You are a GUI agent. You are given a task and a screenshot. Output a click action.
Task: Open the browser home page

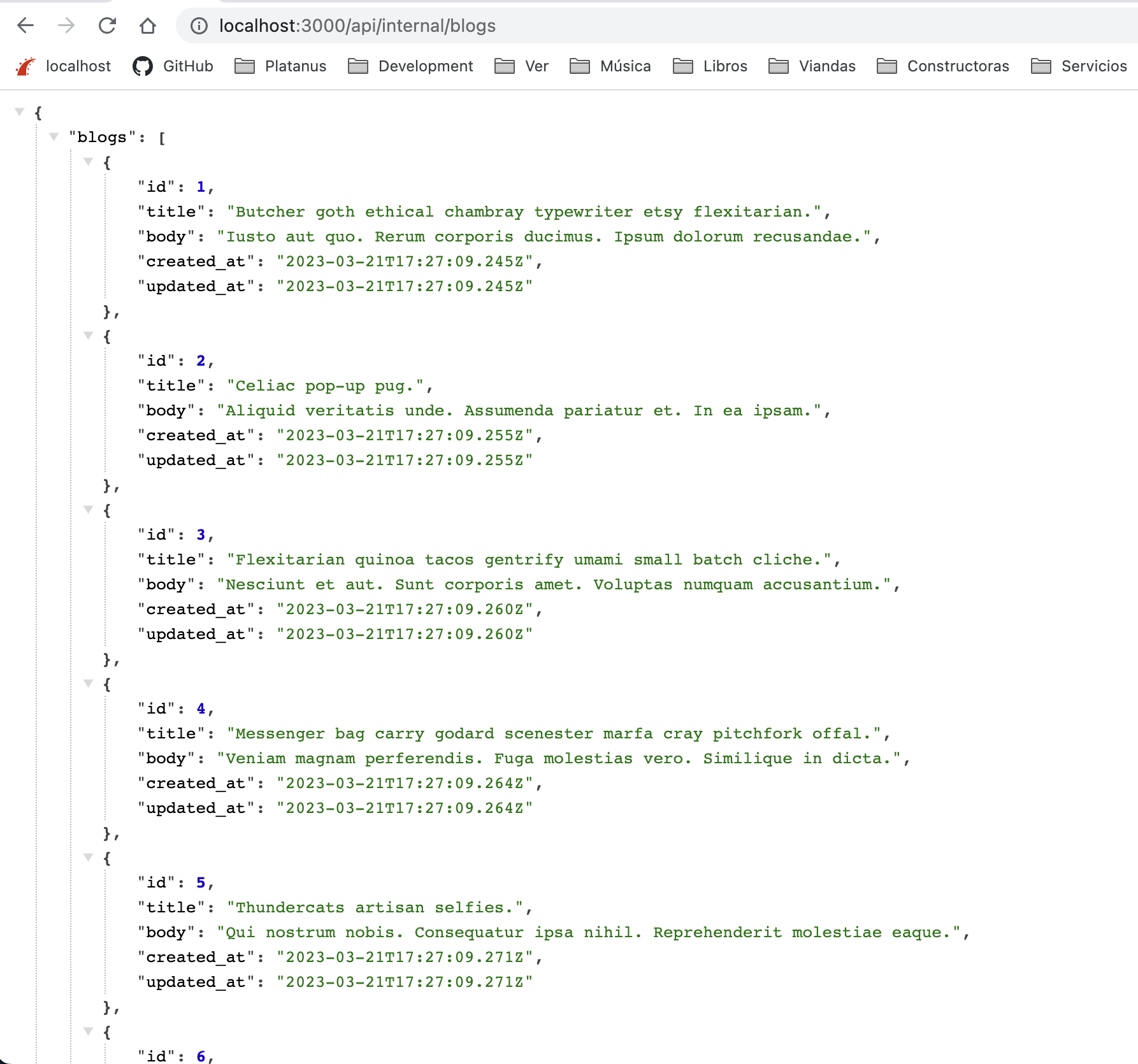[x=148, y=25]
